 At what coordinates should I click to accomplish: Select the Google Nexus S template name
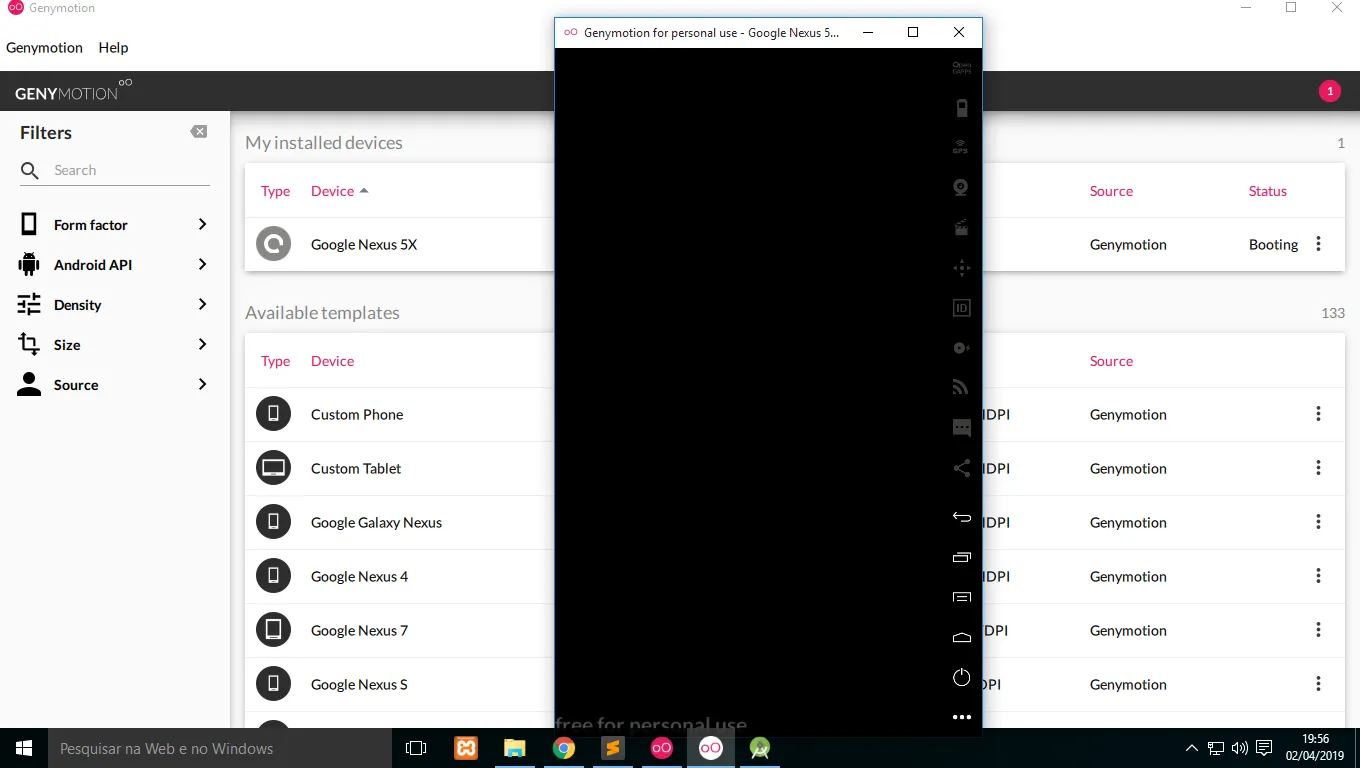(359, 684)
